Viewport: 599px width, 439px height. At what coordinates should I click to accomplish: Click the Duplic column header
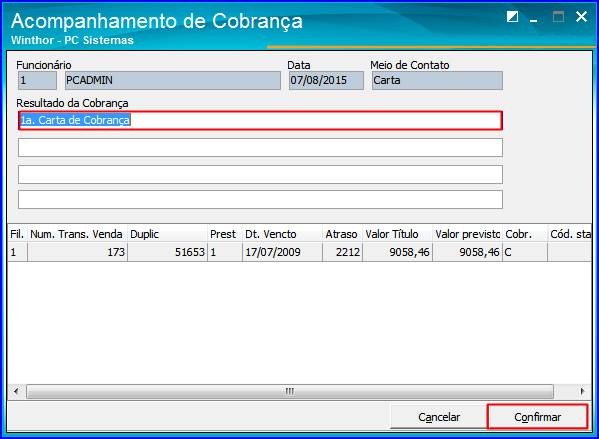tap(167, 234)
